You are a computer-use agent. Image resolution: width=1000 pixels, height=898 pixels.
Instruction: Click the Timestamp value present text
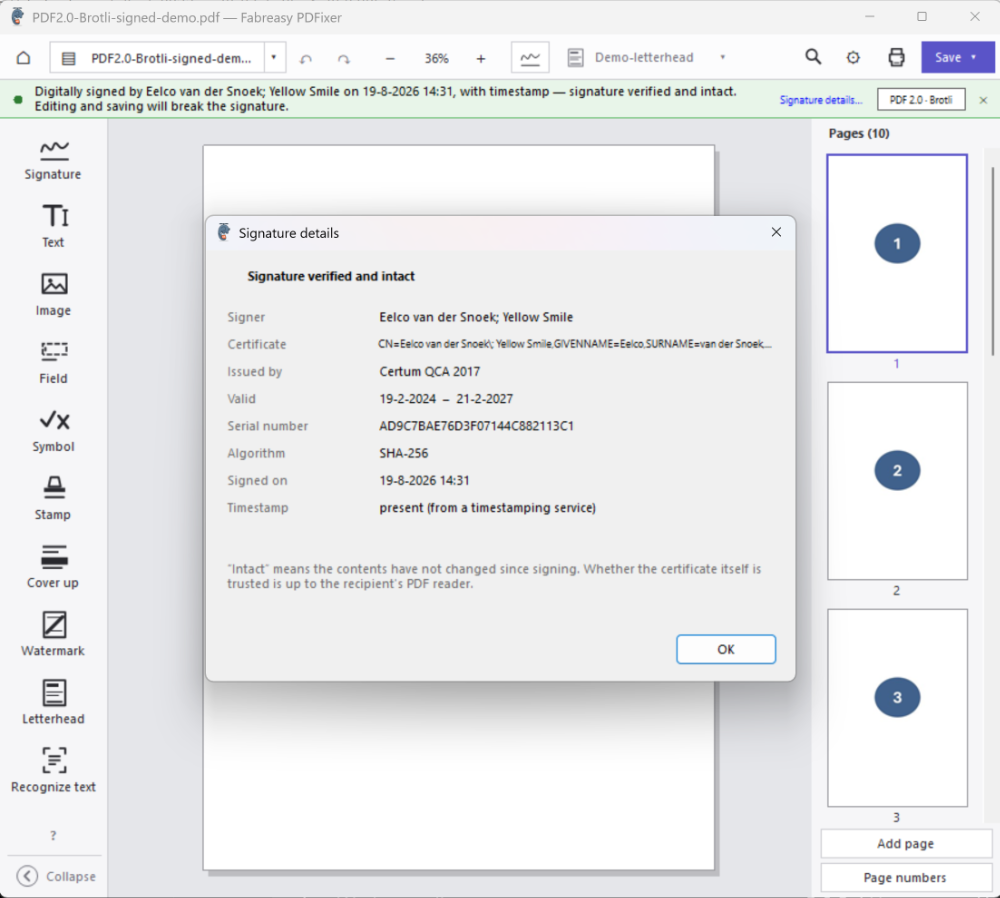[487, 508]
